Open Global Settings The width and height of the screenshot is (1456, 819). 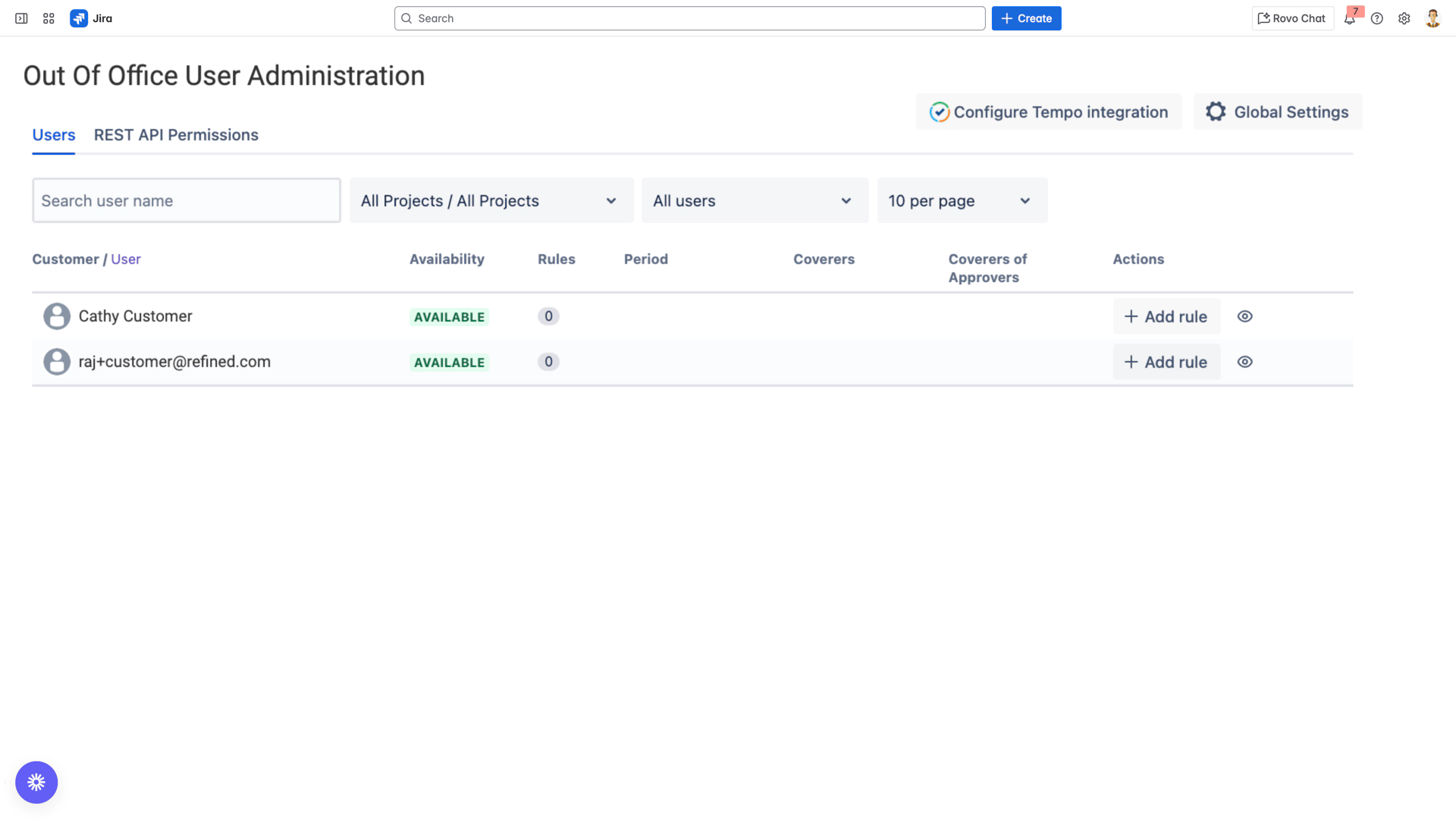(1277, 112)
